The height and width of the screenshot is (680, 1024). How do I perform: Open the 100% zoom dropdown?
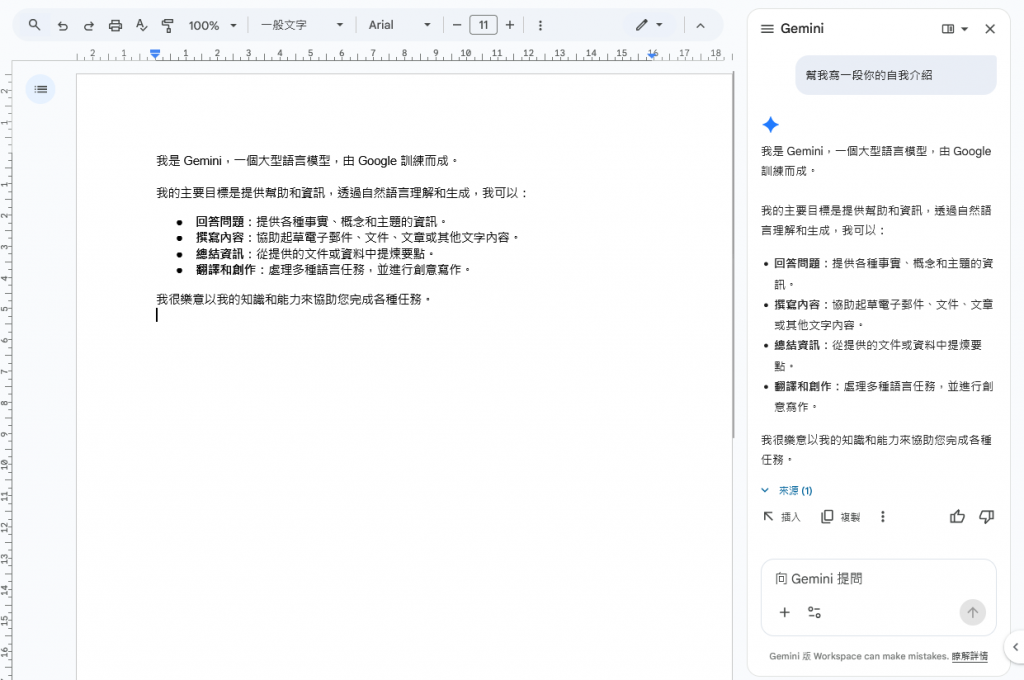[x=212, y=25]
